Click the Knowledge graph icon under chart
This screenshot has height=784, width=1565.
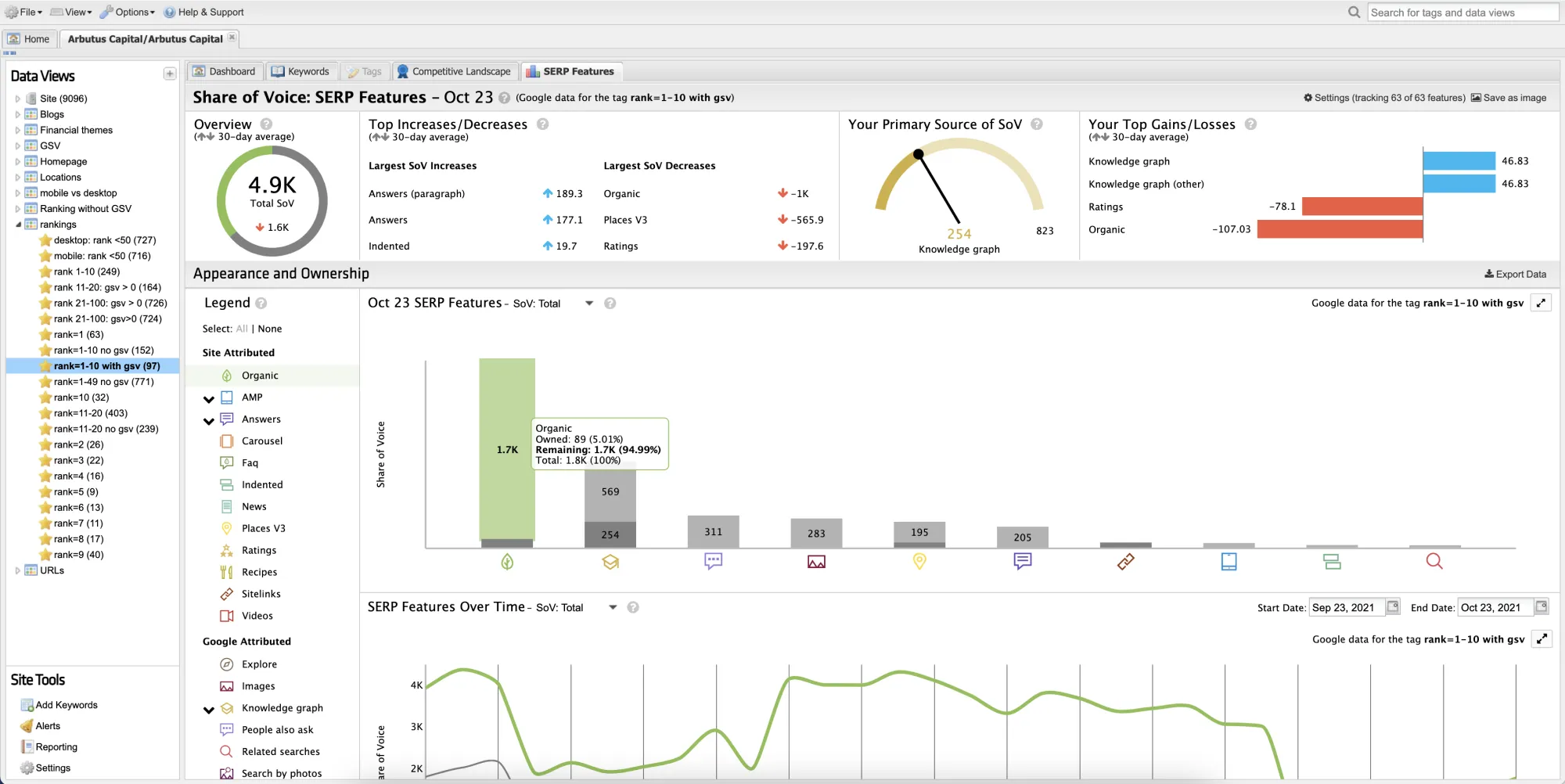tap(610, 562)
